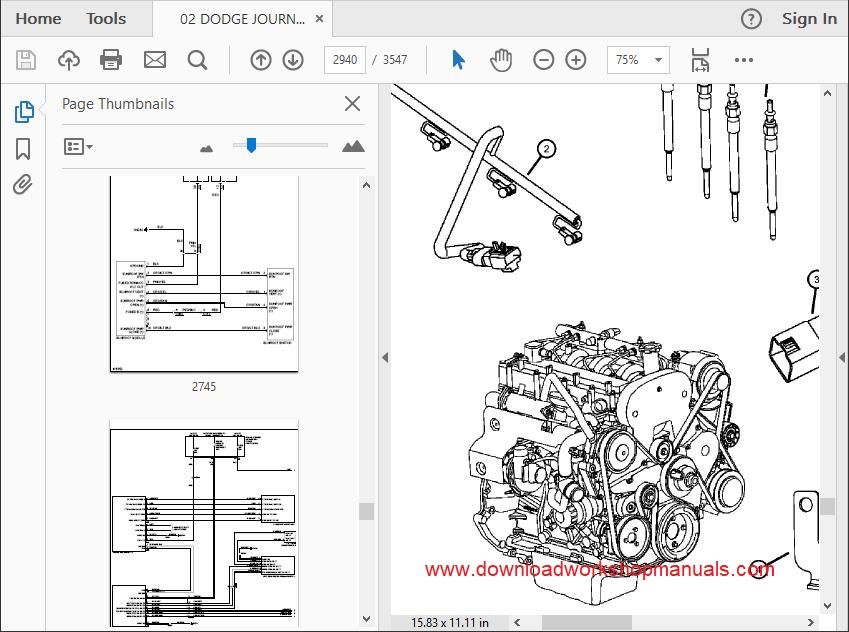Click document vertical scroll up arrow
This screenshot has width=849, height=632.
point(827,94)
